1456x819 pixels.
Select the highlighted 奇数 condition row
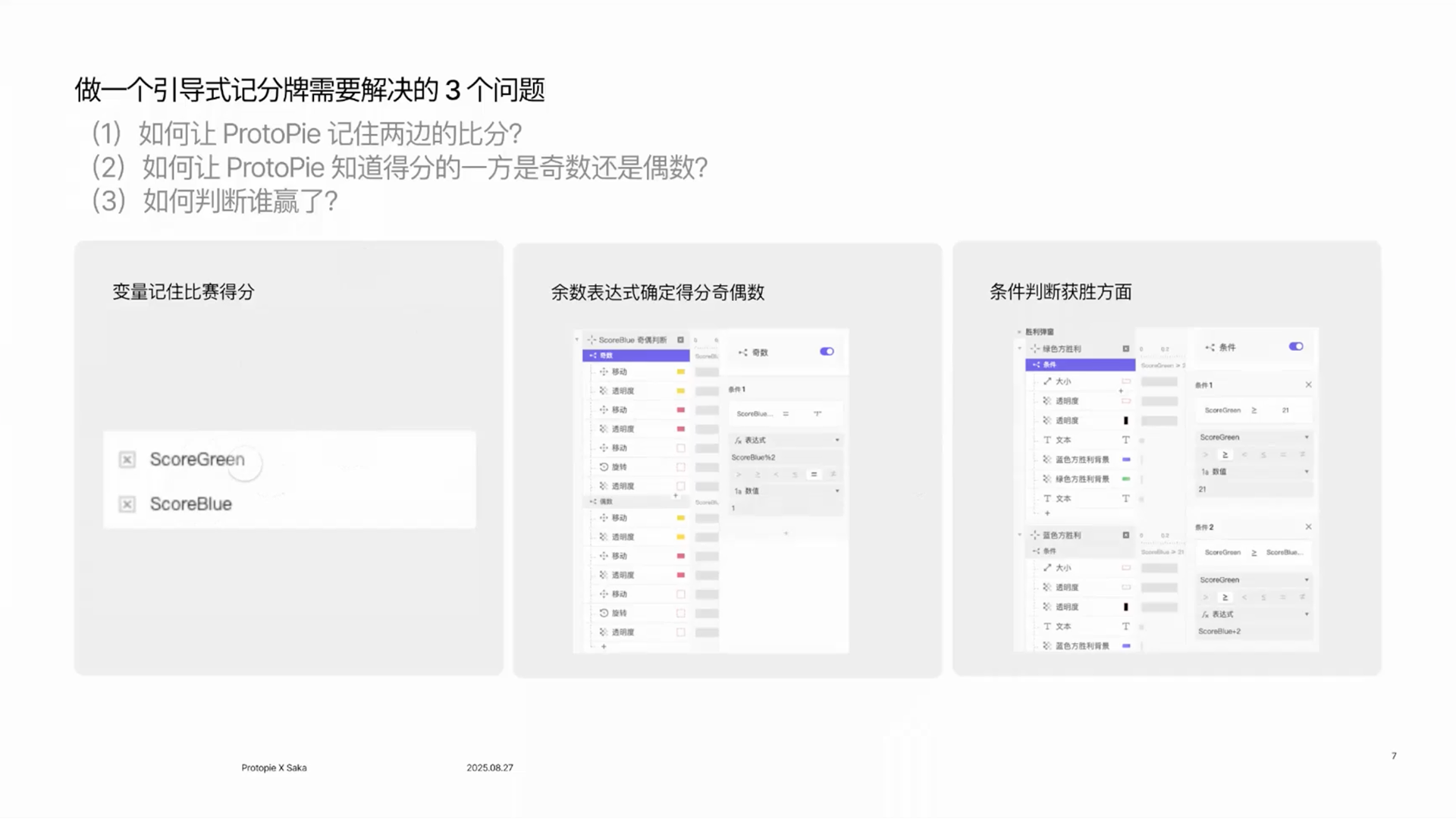coord(635,355)
